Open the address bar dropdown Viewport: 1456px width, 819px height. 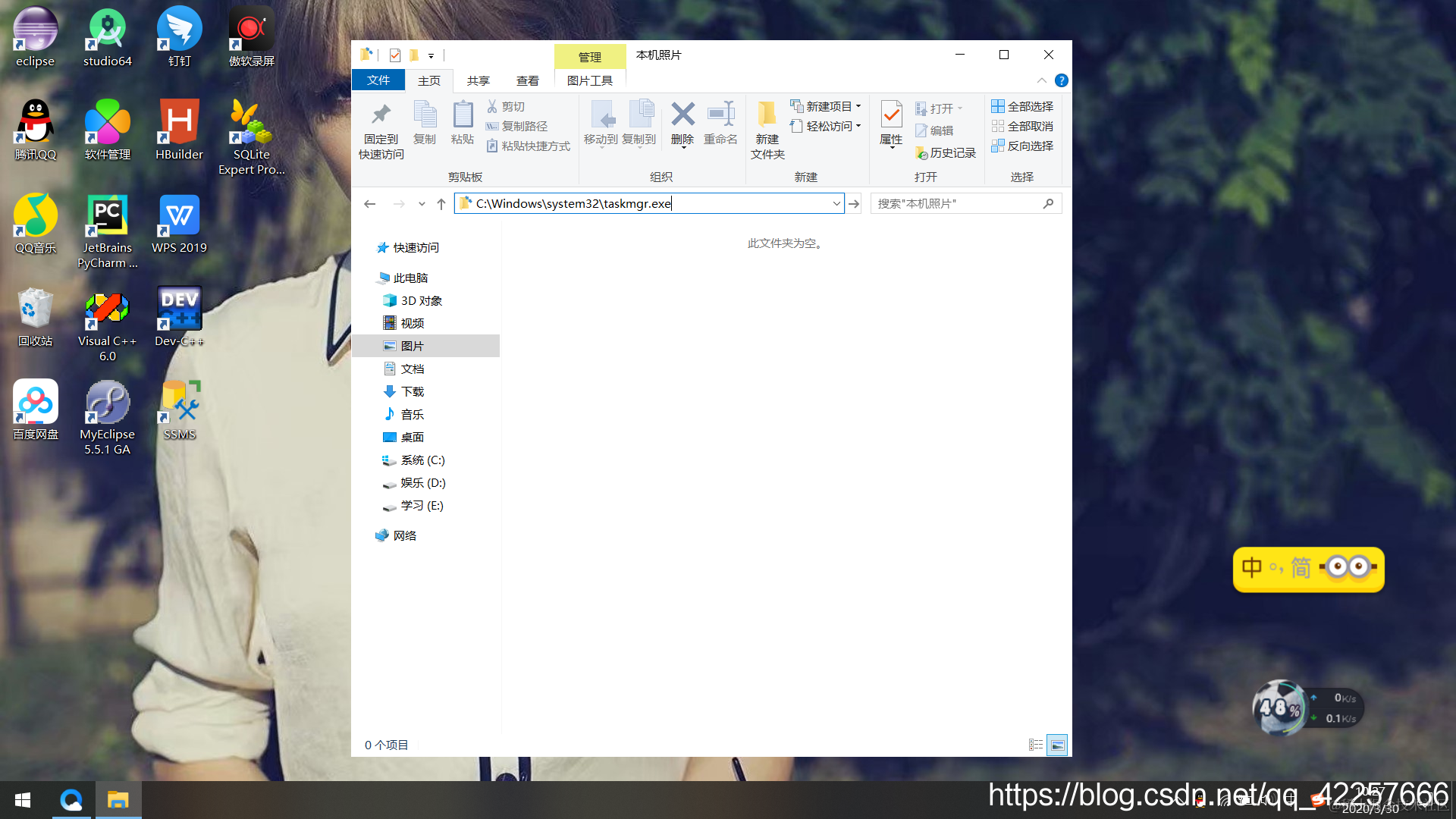coord(836,203)
